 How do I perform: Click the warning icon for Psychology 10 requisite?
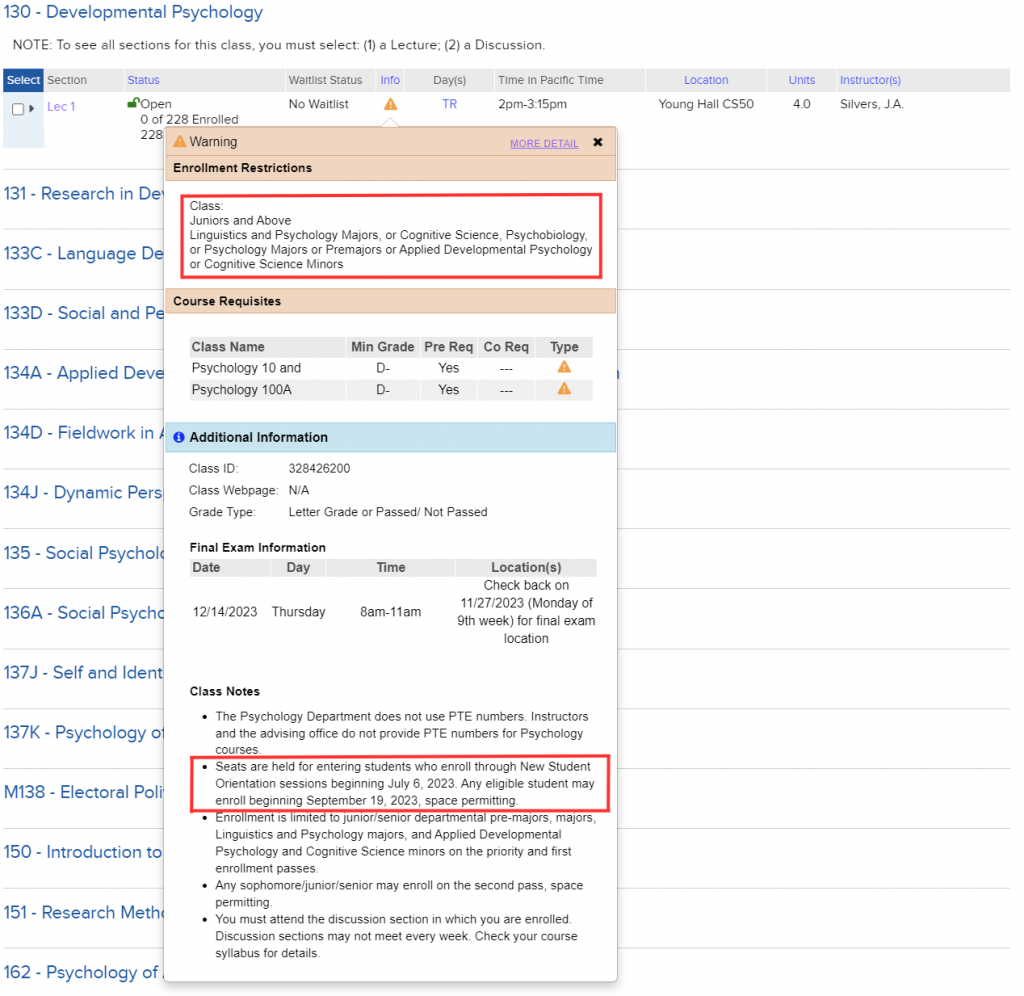[x=564, y=367]
